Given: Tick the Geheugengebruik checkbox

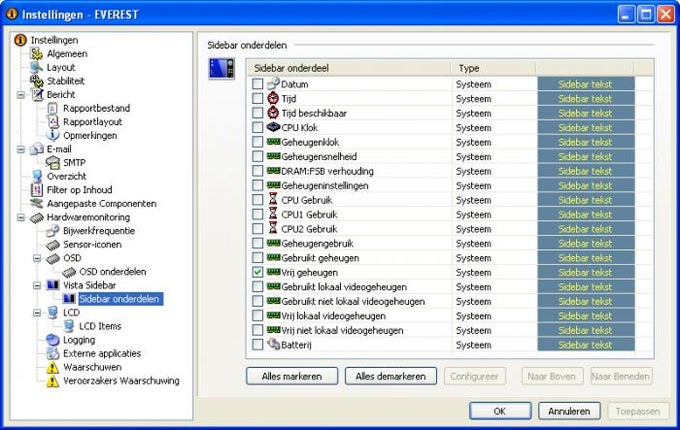Looking at the screenshot, I should [x=258, y=243].
